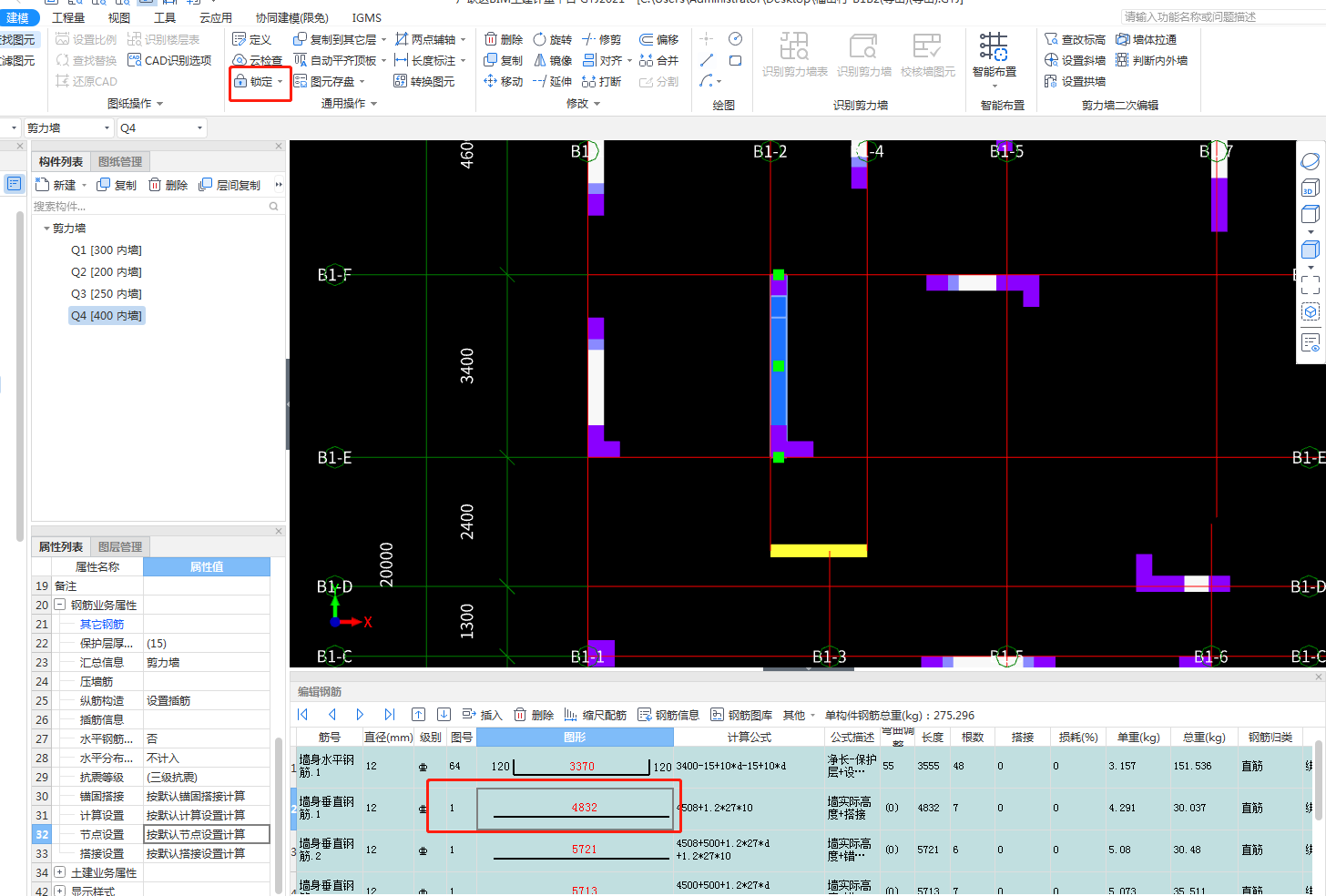Move rebar row up arrow
The width and height of the screenshot is (1326, 896).
pos(418,715)
